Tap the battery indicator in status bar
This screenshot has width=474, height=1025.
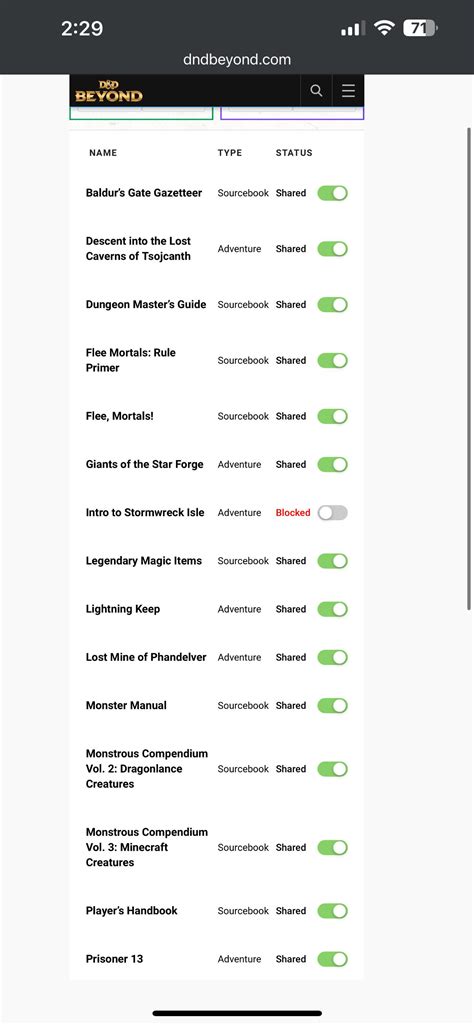pyautogui.click(x=420, y=28)
